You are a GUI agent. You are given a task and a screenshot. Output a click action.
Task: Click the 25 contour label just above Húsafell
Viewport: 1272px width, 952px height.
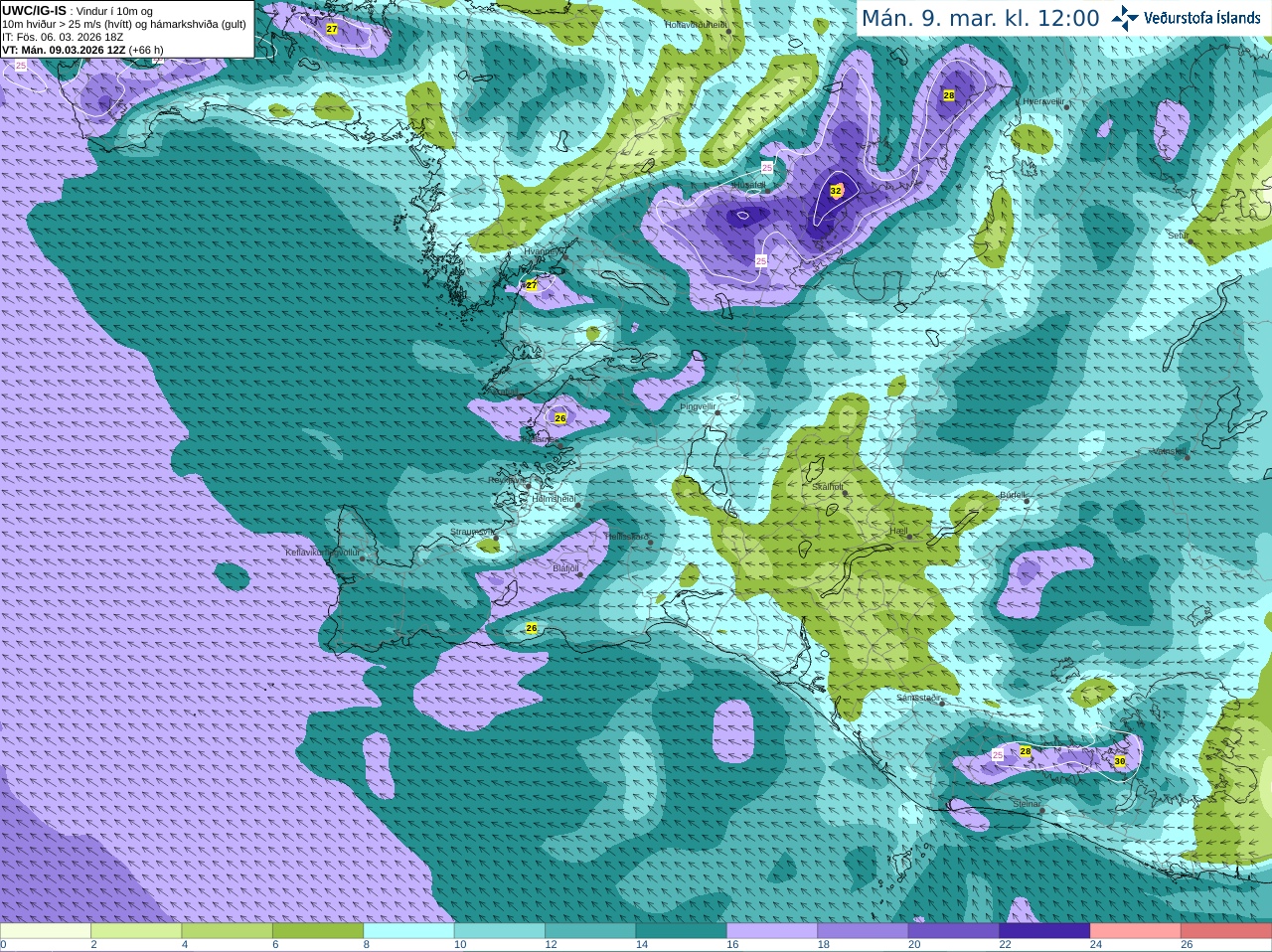(x=767, y=168)
